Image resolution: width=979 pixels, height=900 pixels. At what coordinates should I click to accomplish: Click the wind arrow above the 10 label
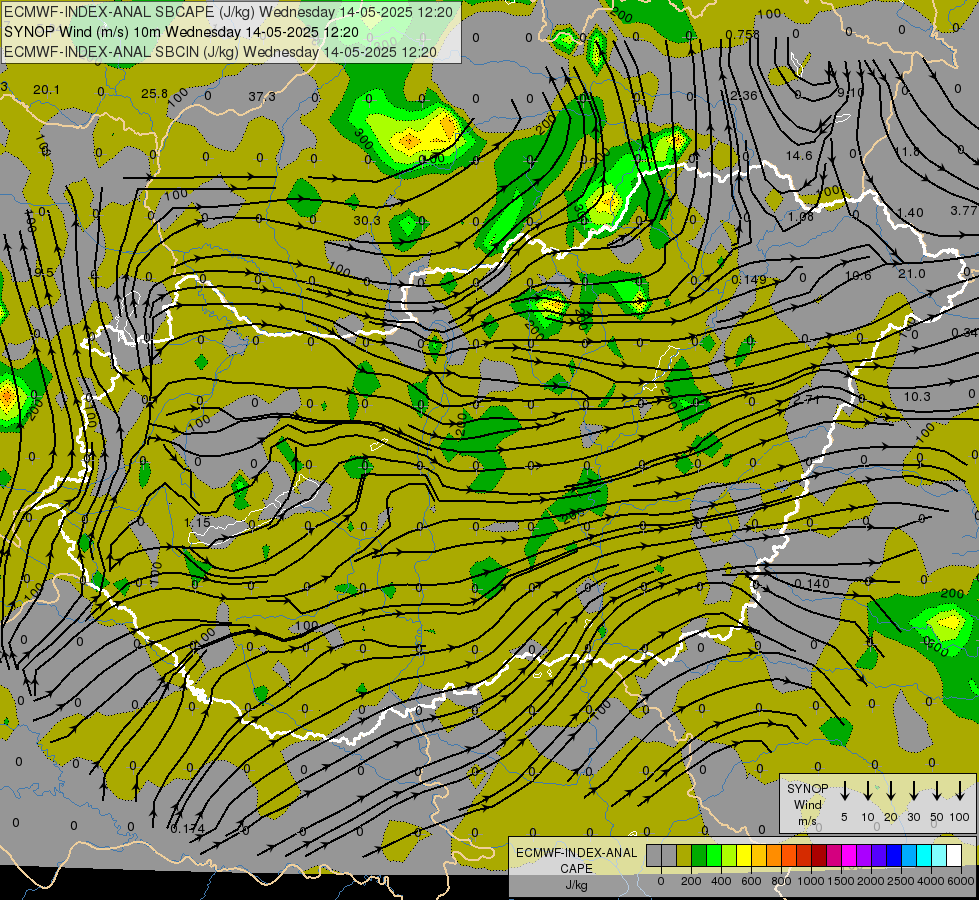[868, 790]
